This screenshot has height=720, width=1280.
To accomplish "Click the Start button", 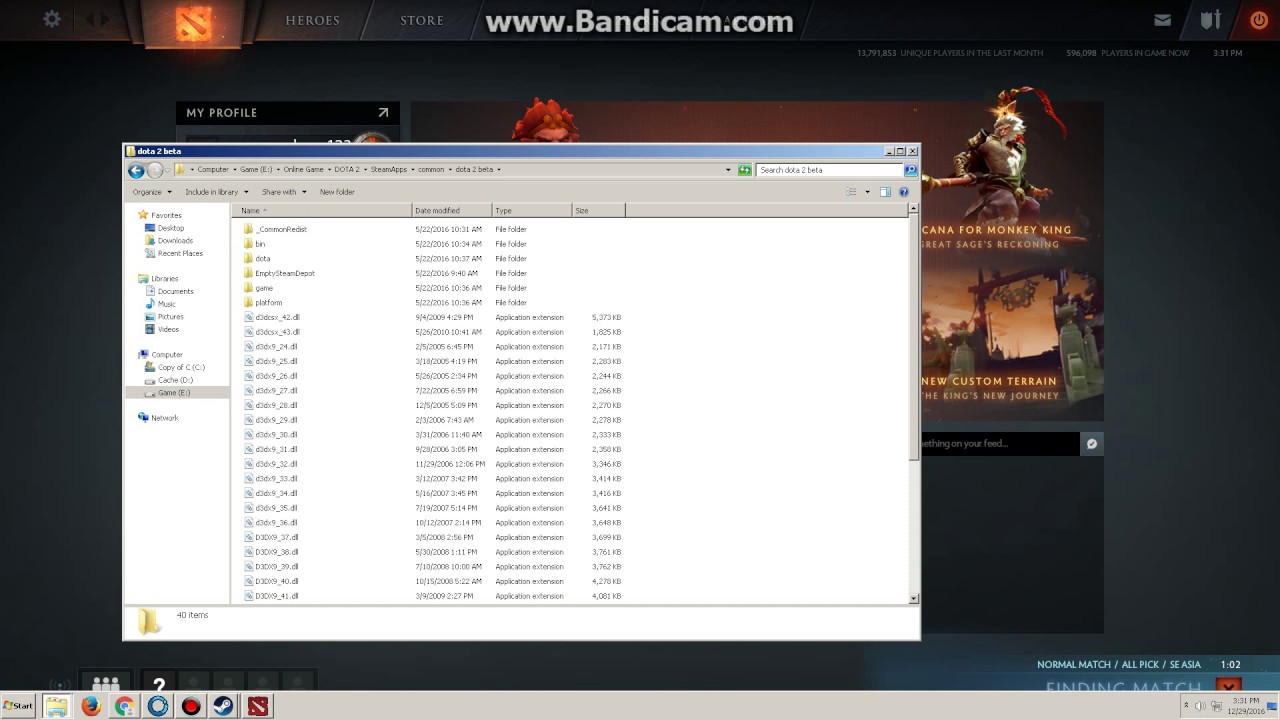I will point(19,706).
